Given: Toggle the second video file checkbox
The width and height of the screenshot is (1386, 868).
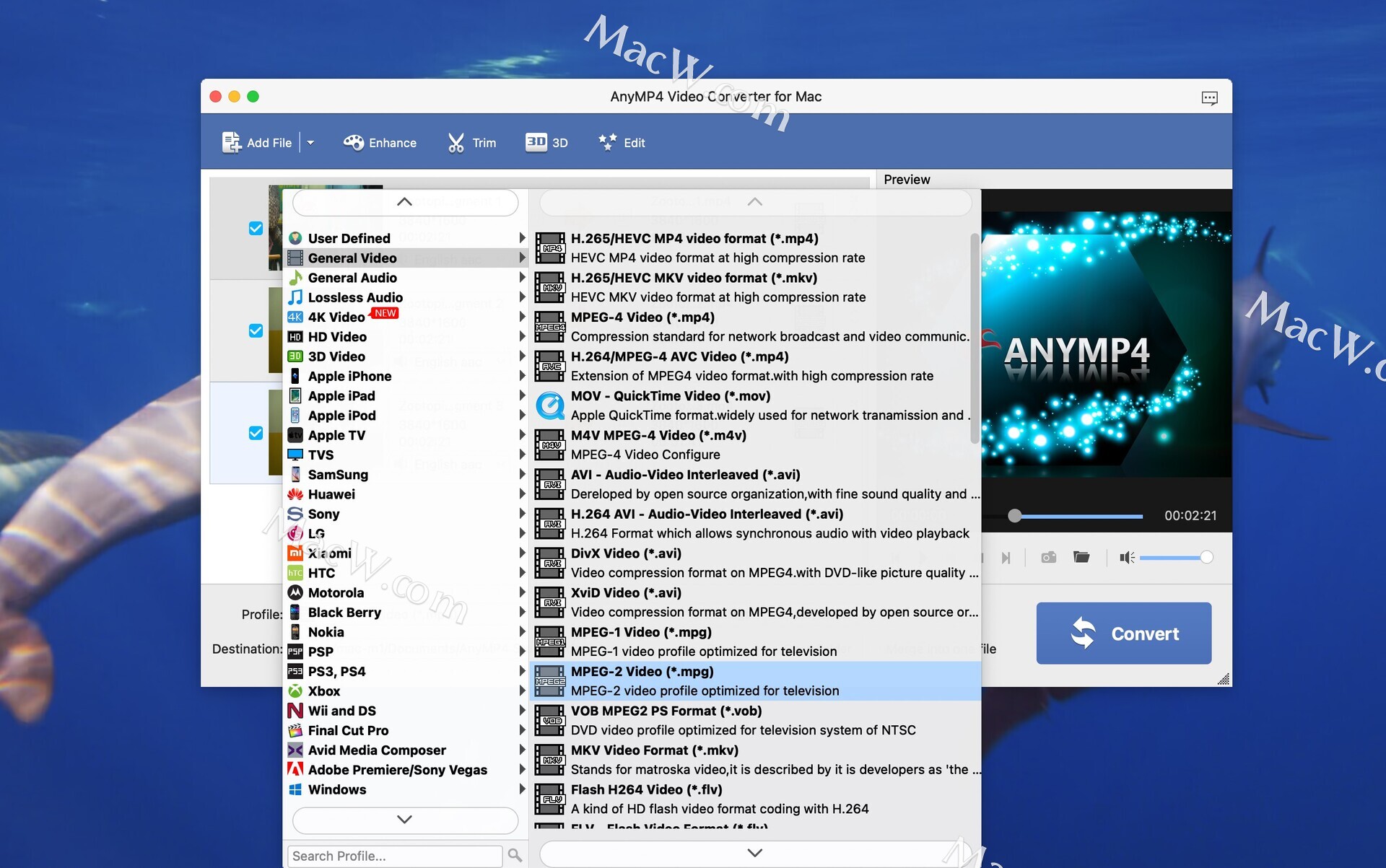Looking at the screenshot, I should tap(256, 330).
